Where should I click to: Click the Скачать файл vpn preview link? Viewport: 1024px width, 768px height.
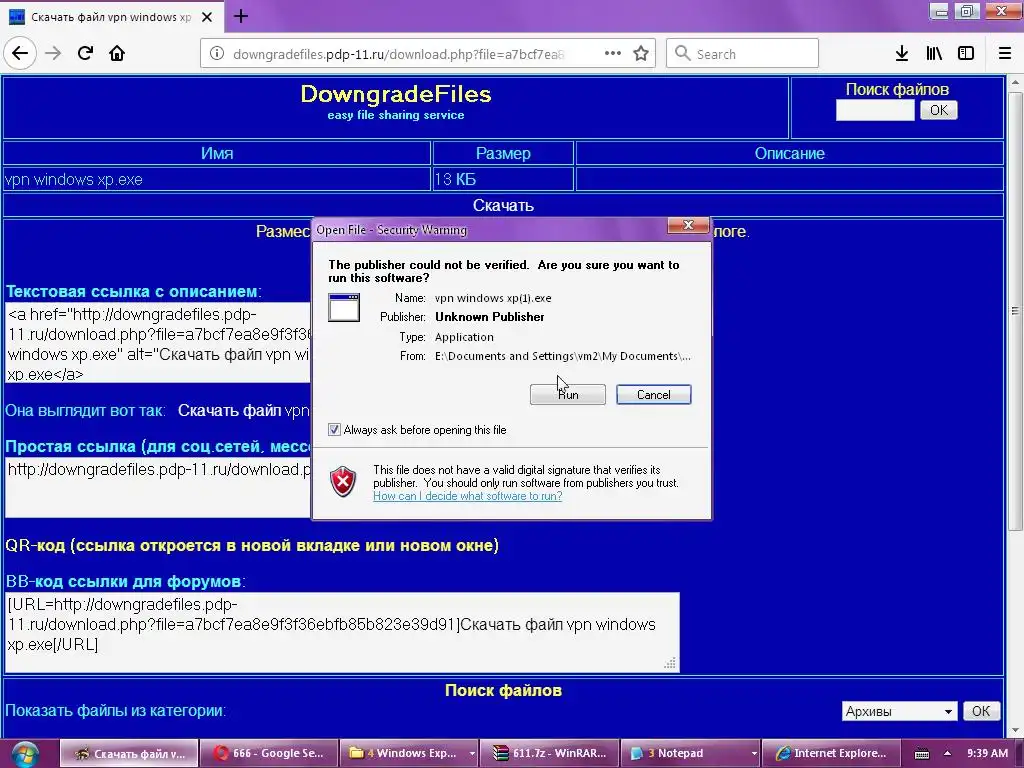(x=244, y=411)
